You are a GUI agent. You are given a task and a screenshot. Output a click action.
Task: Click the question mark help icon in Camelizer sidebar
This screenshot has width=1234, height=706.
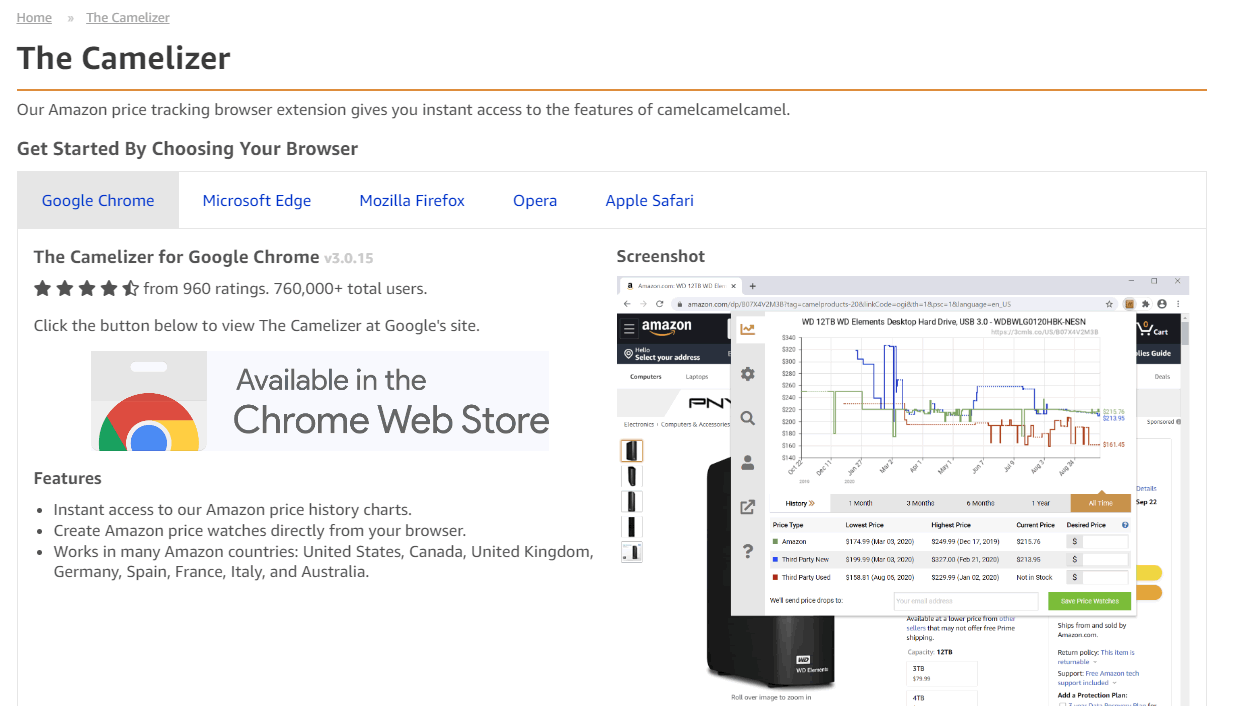pos(747,551)
